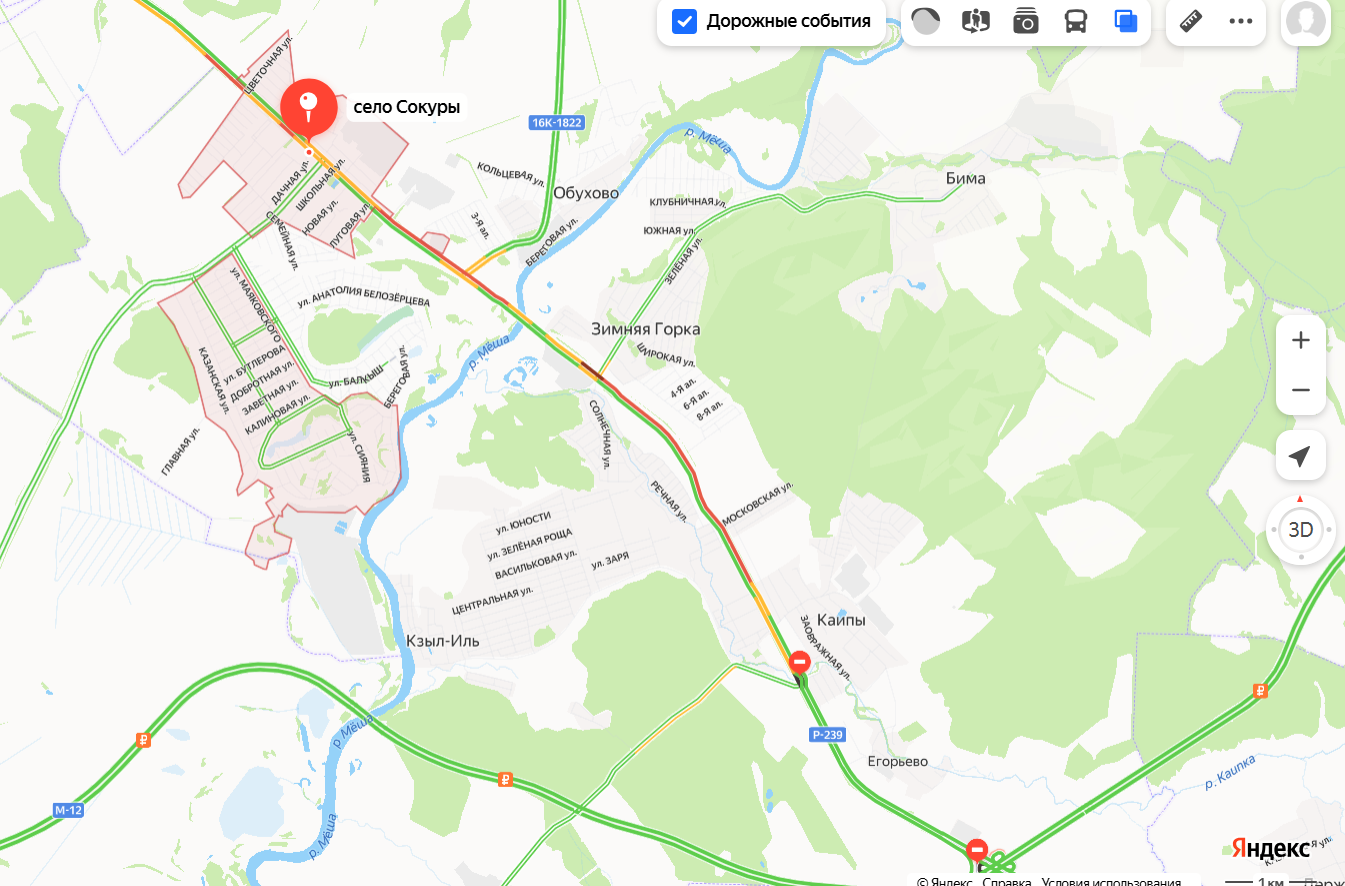Toggle 3D tilt view control
1345x886 pixels.
(x=1300, y=530)
